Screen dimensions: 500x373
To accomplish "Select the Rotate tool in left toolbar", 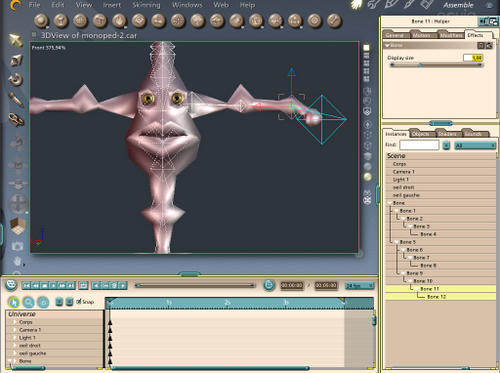I will pos(15,79).
